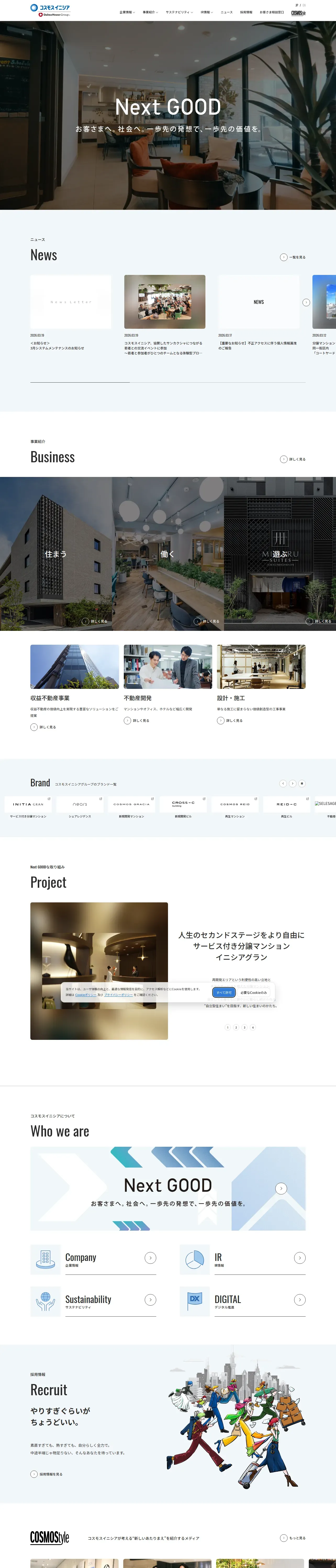Screen dimensions: 336x1568
Task: Go to next brand with right arrow
Action: (293, 783)
